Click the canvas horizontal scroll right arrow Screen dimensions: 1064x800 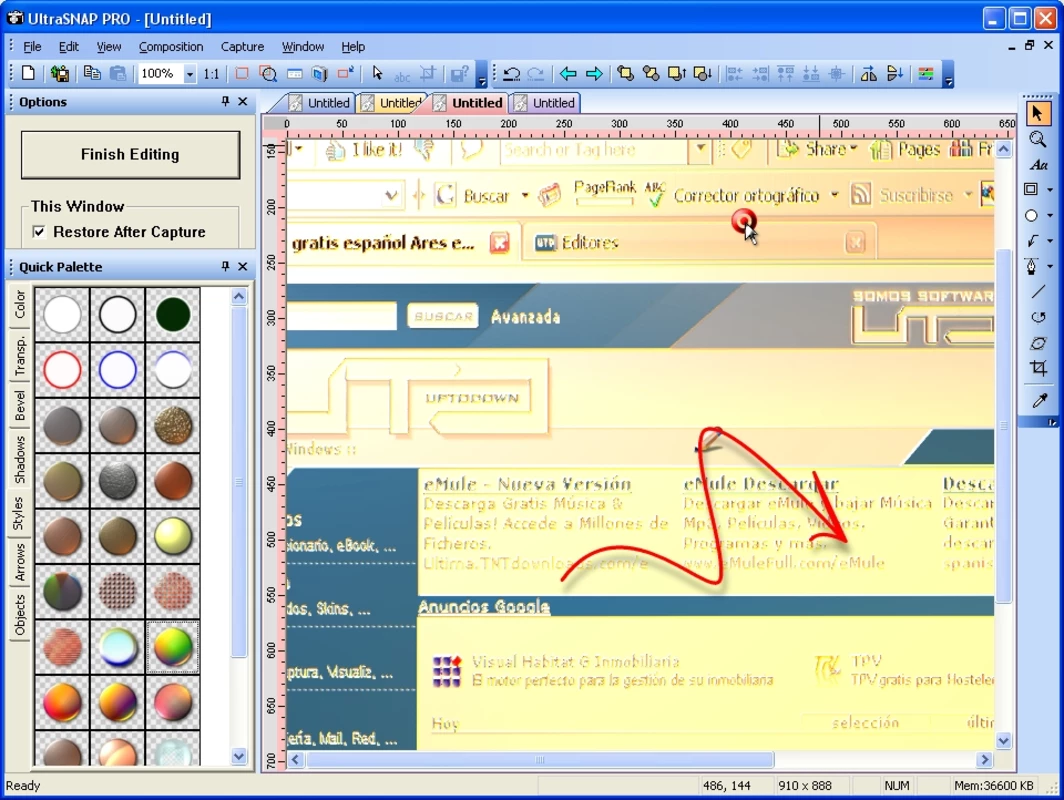984,759
